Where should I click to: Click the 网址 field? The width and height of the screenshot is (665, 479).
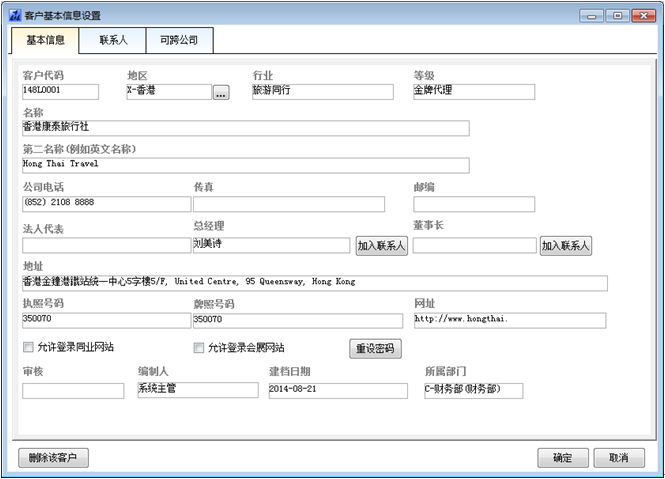tap(509, 321)
